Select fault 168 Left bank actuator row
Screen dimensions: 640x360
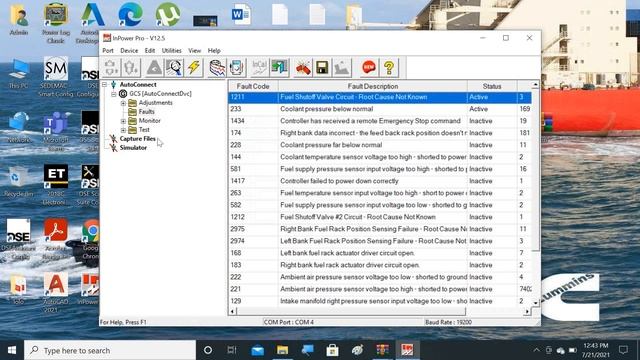[x=380, y=253]
